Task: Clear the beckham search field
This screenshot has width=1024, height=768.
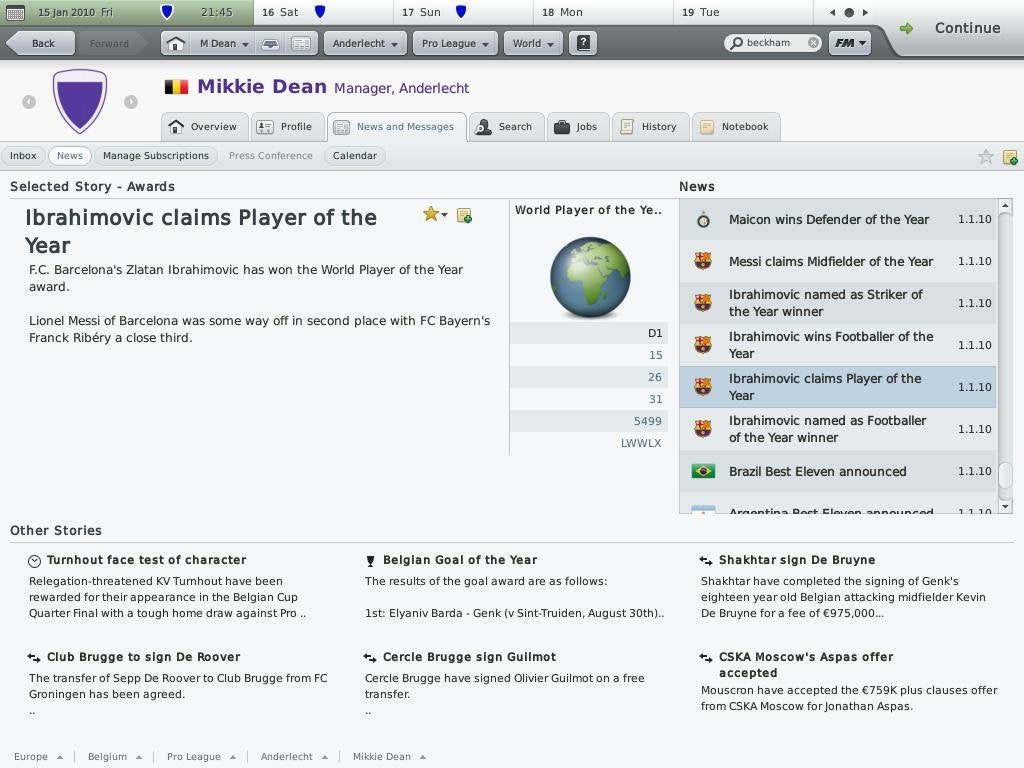Action: (x=813, y=43)
